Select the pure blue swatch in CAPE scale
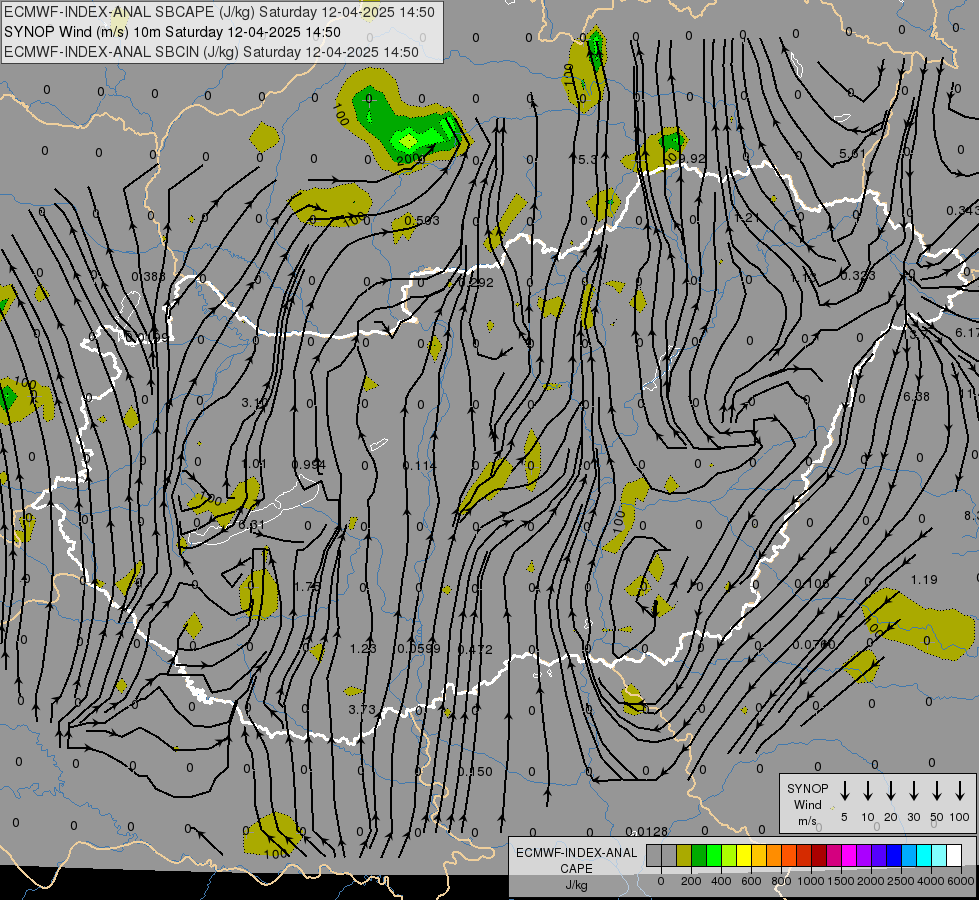The image size is (979, 900). (x=894, y=856)
